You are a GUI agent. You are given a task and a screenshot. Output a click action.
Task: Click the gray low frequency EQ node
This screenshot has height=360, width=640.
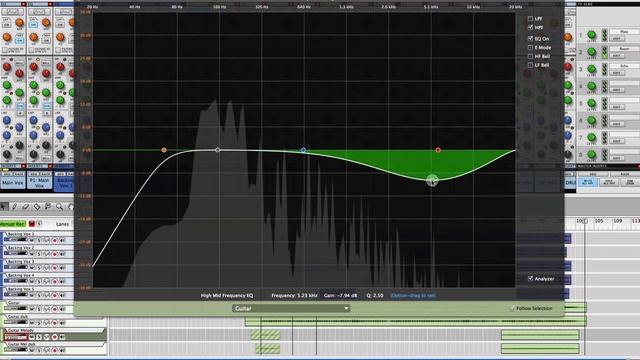(218, 150)
